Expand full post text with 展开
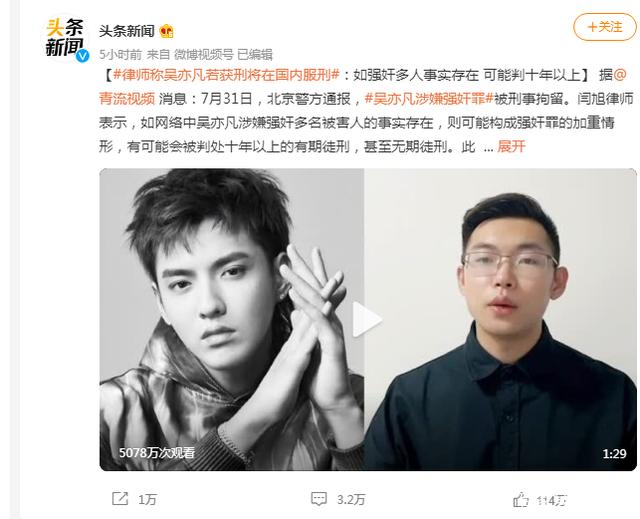The width and height of the screenshot is (640, 519). [x=511, y=146]
